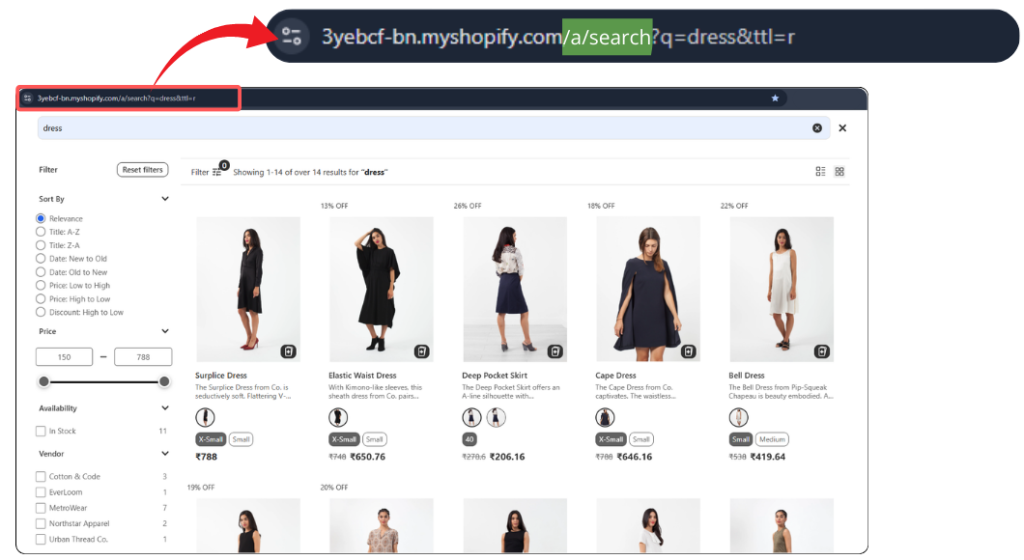Screen dimensions: 1024x560
Task: Select Small size on Cape Dress
Action: pos(641,439)
